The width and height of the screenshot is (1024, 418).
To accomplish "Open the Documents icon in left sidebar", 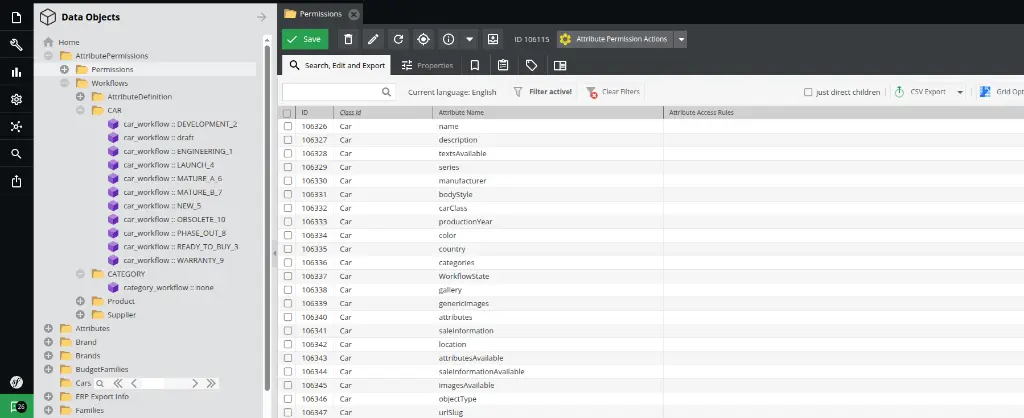I will [16, 17].
